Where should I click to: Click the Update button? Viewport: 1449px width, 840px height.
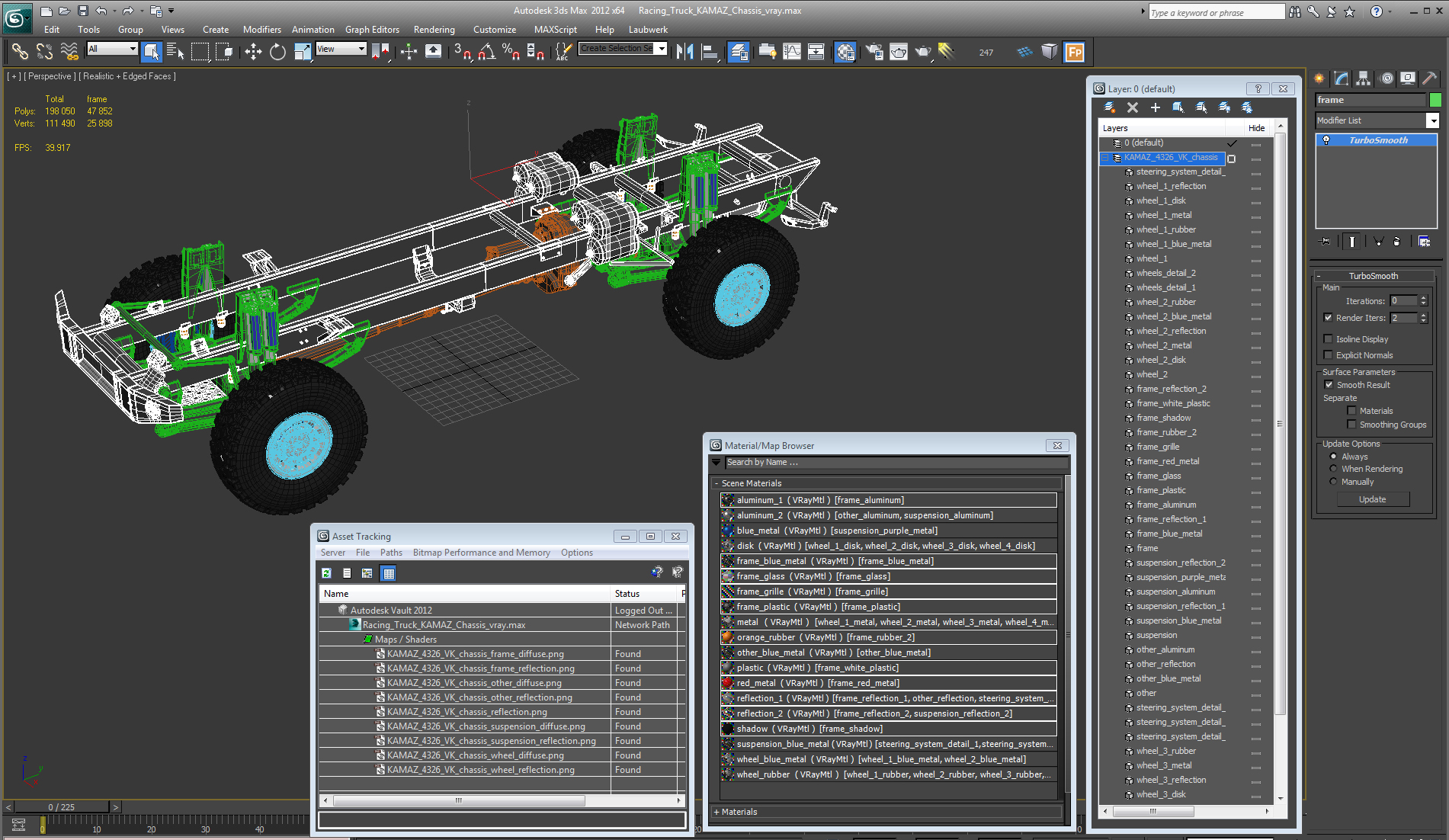[1373, 499]
